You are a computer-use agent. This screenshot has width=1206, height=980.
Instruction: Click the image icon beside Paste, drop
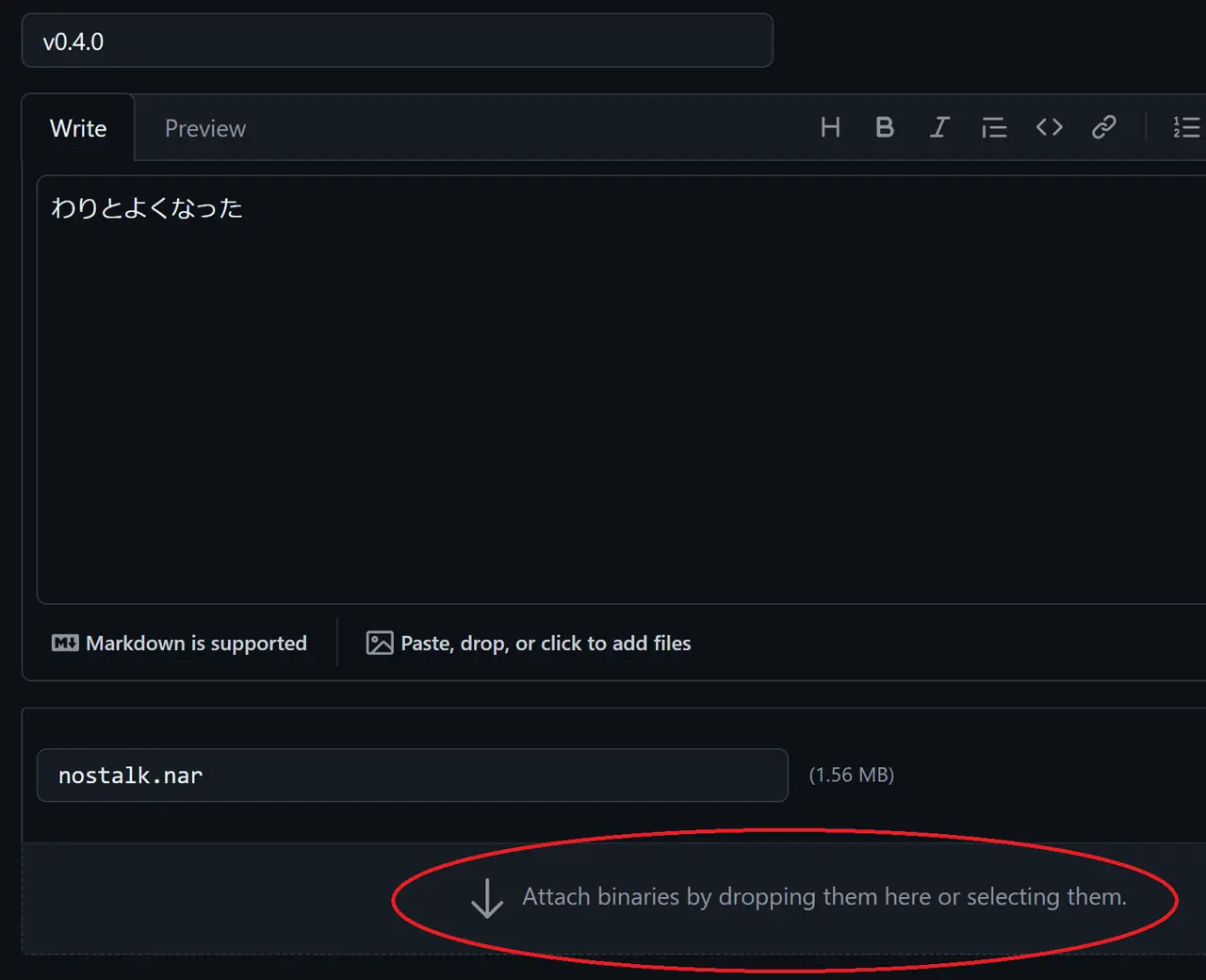[380, 643]
